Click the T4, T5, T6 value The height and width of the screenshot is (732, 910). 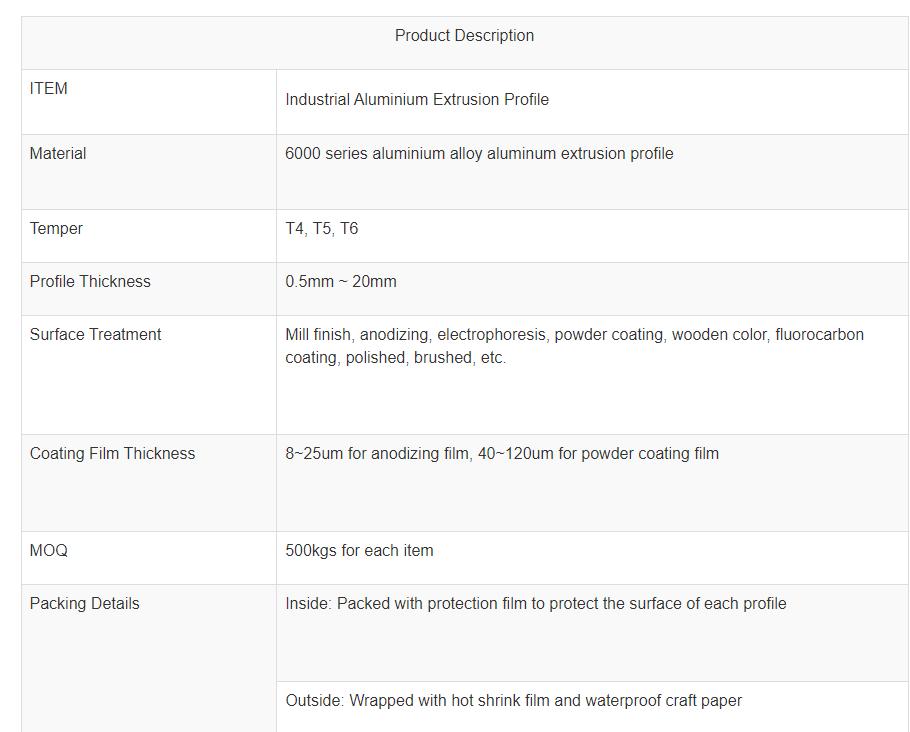321,229
